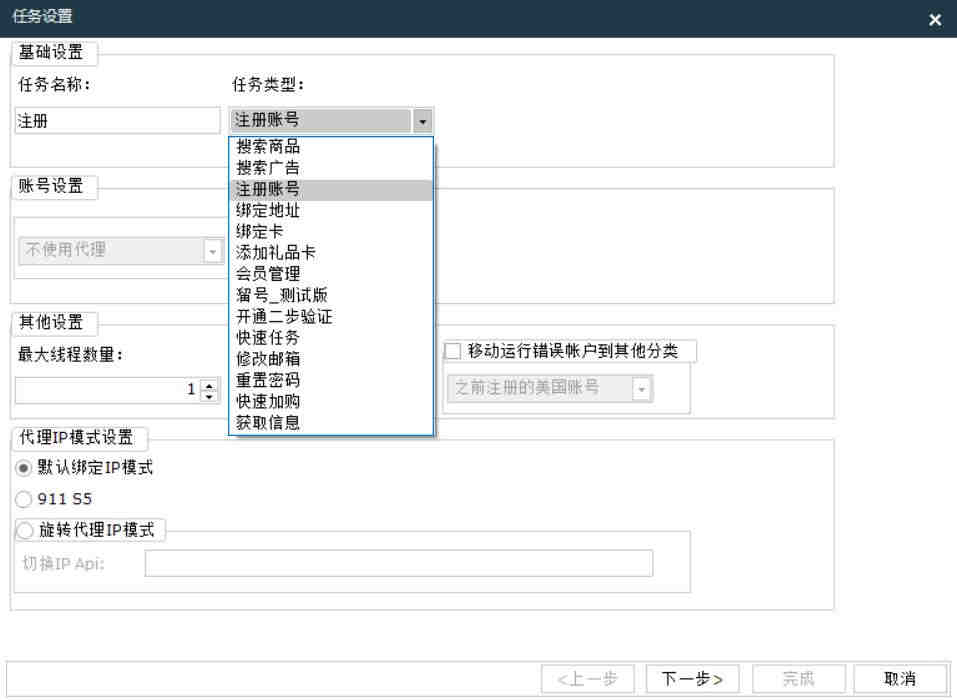Open the 不使用代理 proxy dropdown

[212, 251]
